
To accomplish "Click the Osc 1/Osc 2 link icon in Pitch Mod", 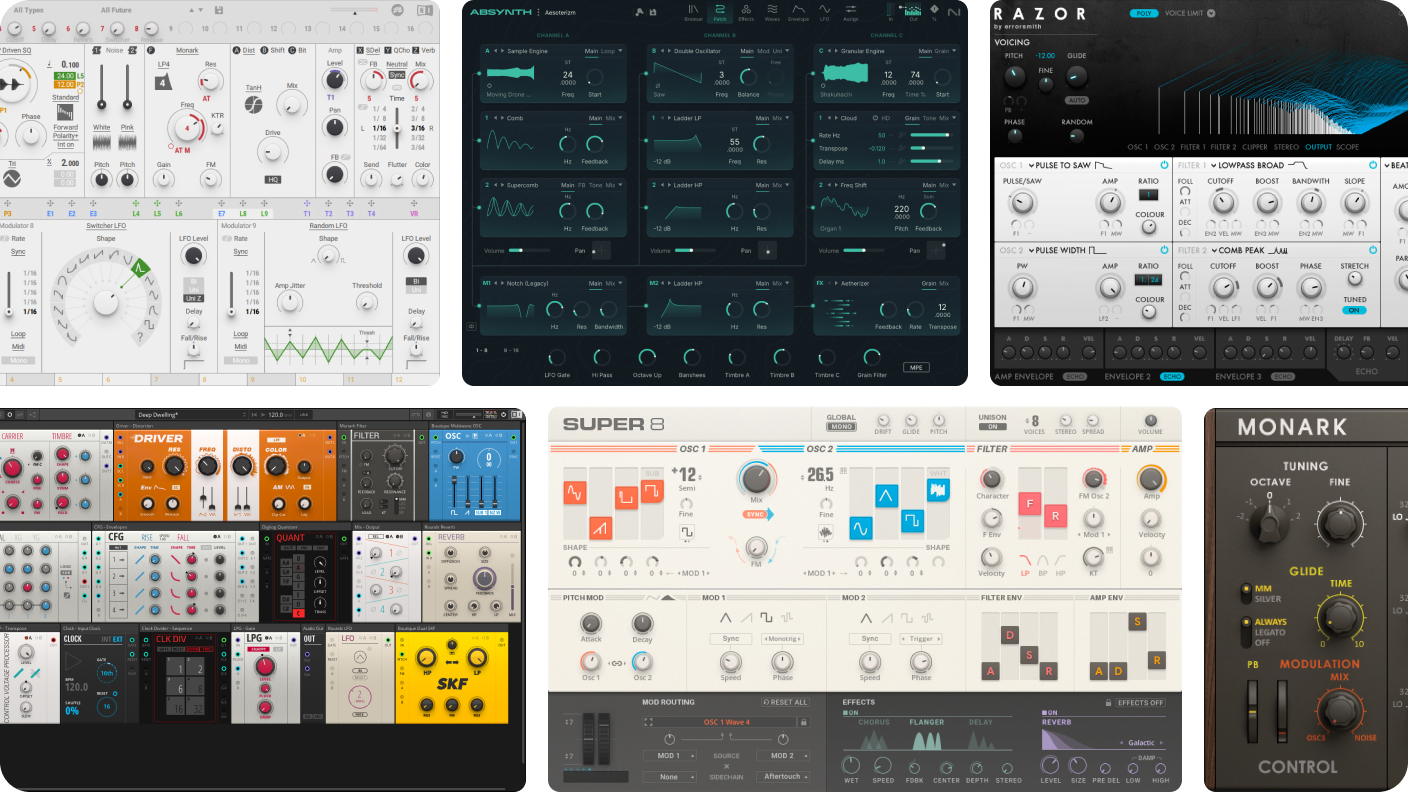I will (x=617, y=663).
